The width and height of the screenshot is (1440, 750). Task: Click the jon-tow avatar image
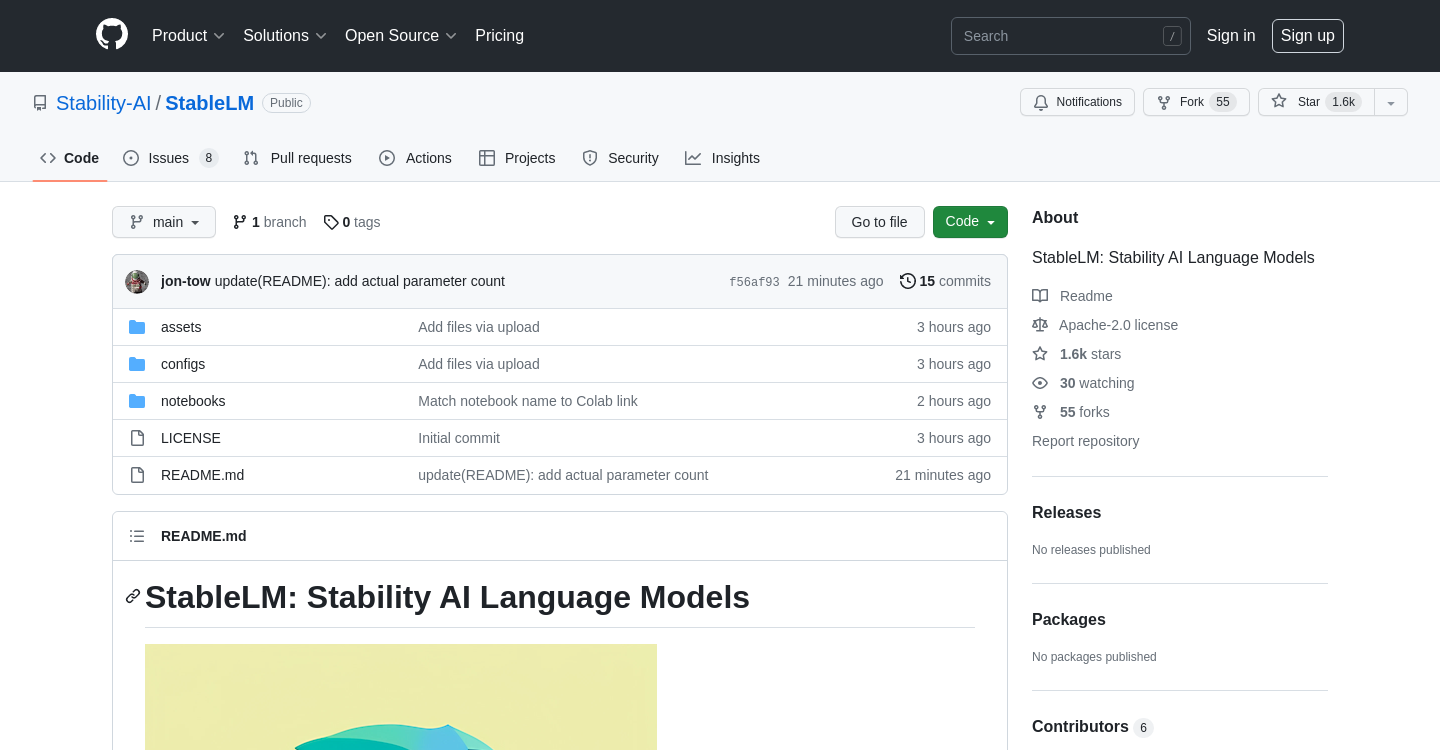[x=137, y=282]
